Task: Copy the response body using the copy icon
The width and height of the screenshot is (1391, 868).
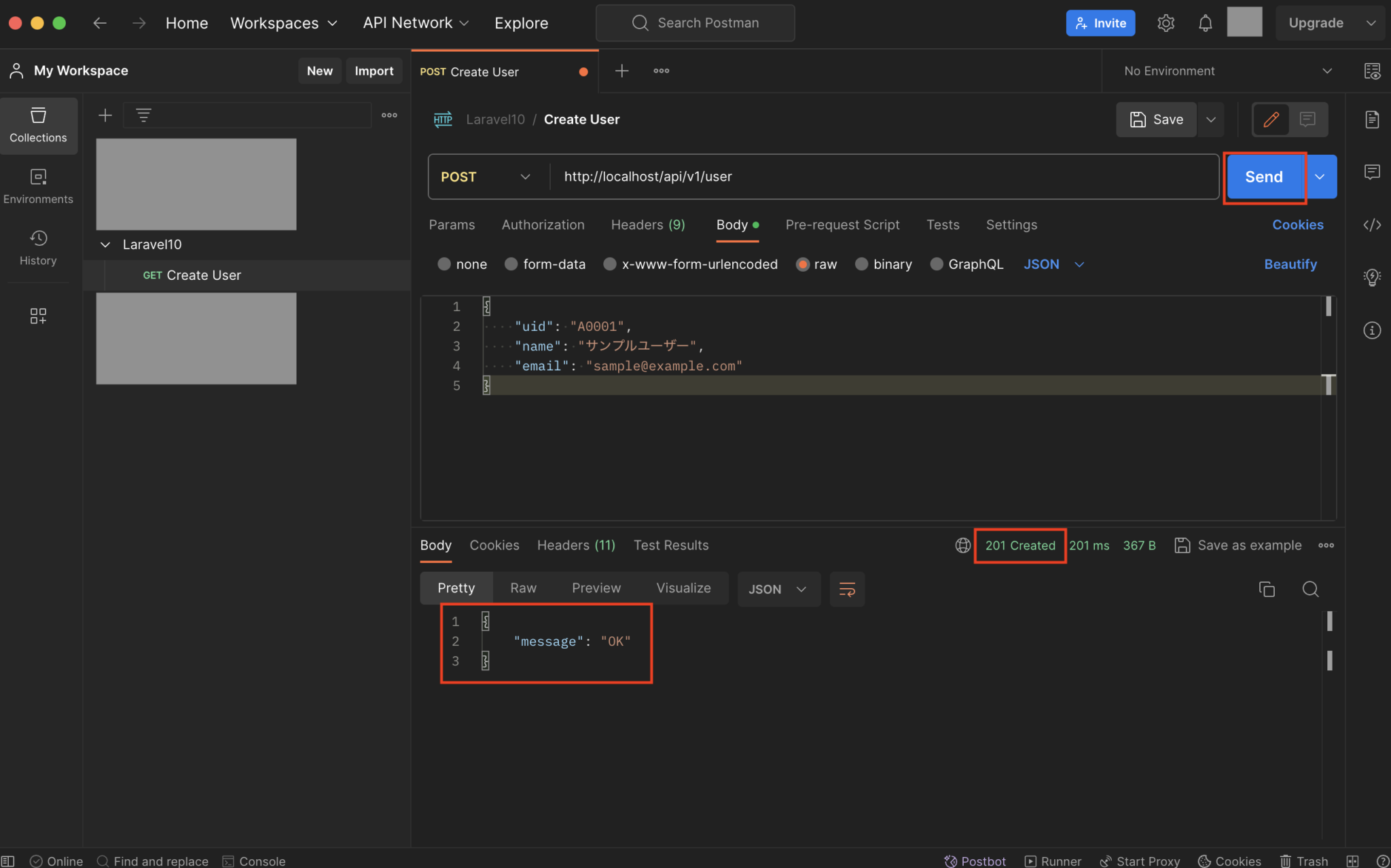Action: (x=1267, y=590)
